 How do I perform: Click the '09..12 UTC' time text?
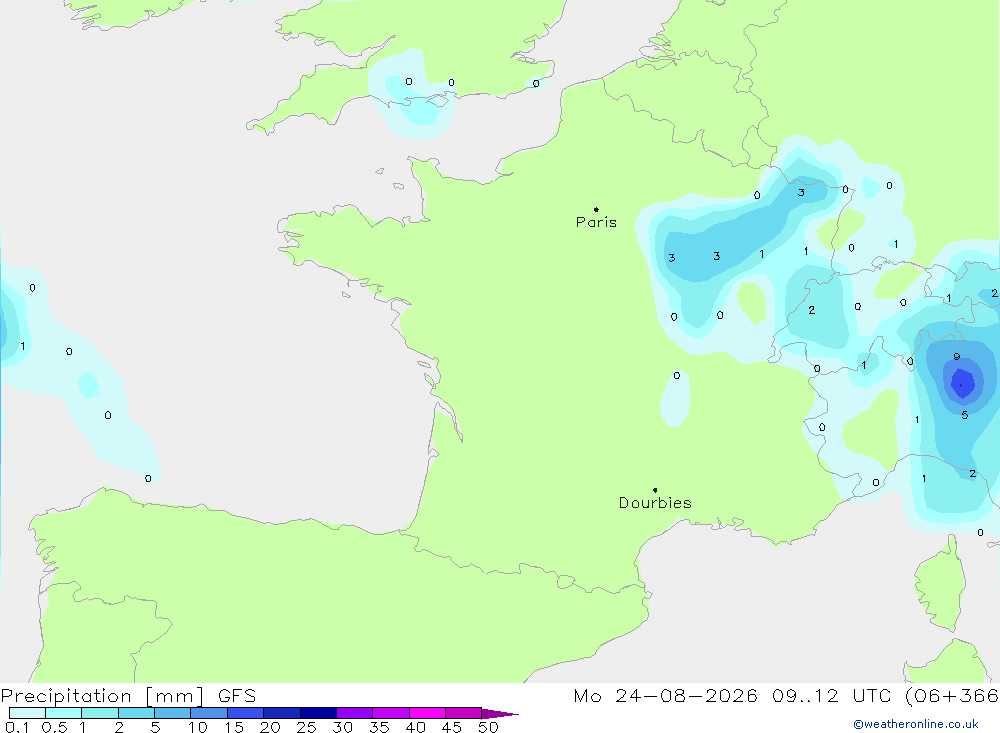(831, 695)
